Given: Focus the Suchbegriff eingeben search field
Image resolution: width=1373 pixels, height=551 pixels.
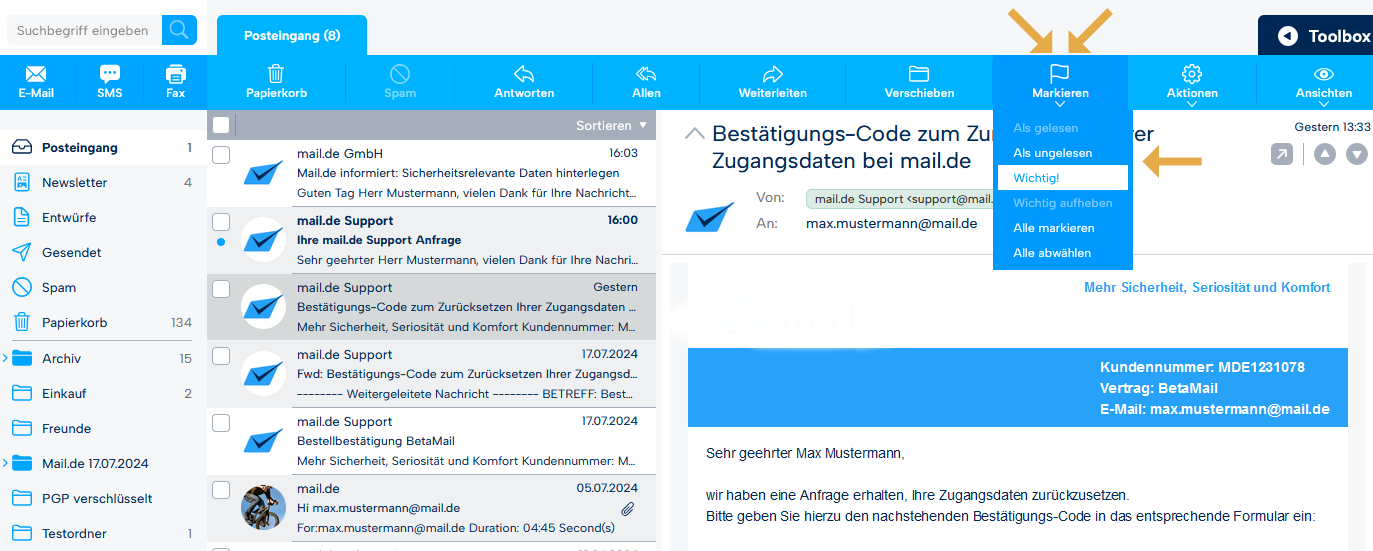Looking at the screenshot, I should pyautogui.click(x=83, y=30).
